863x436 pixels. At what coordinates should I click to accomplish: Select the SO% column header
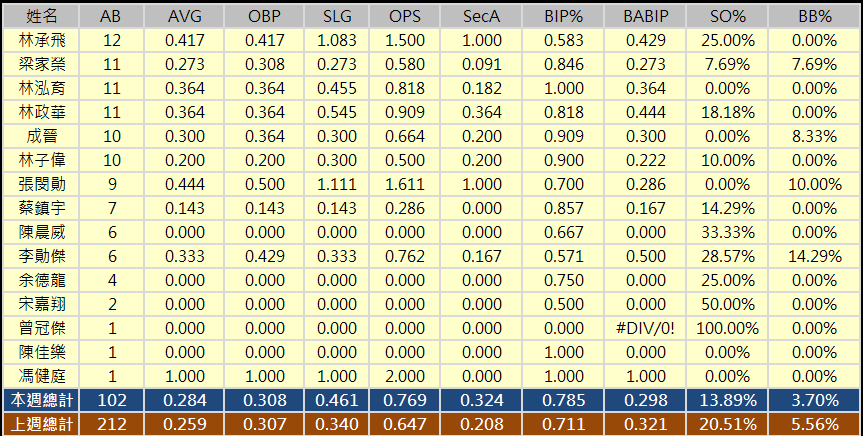728,17
